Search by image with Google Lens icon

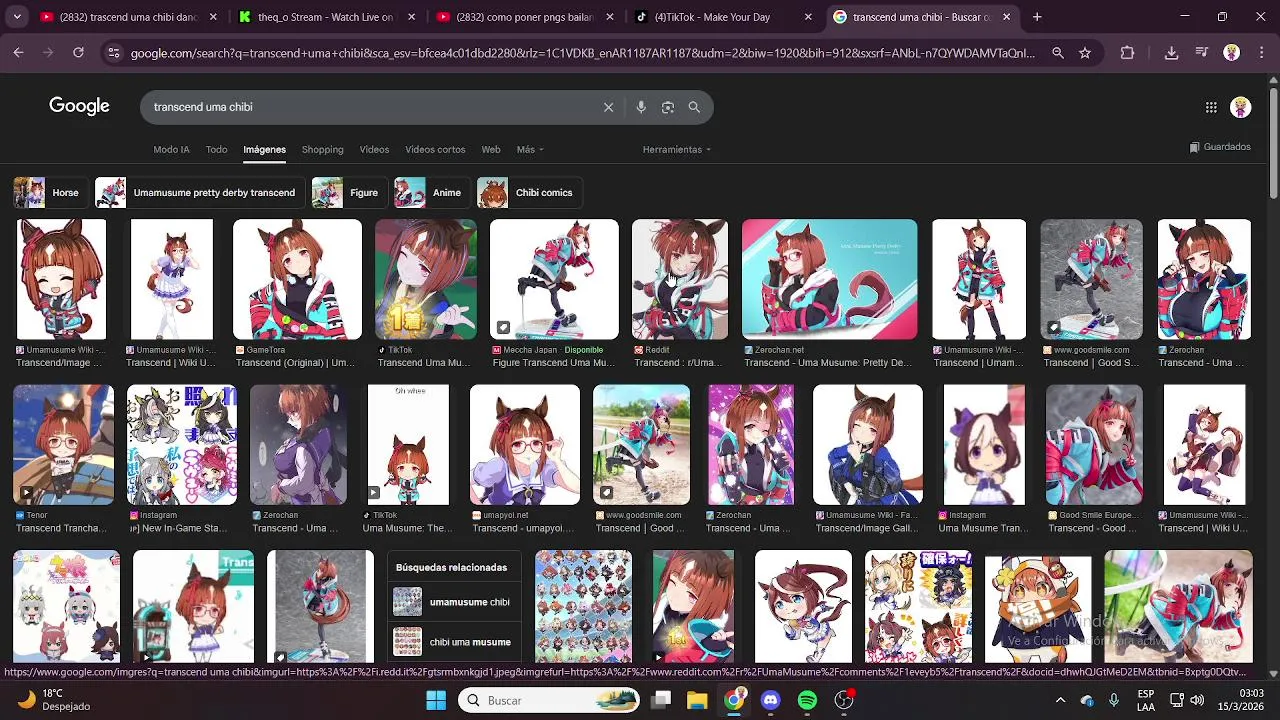tap(668, 107)
